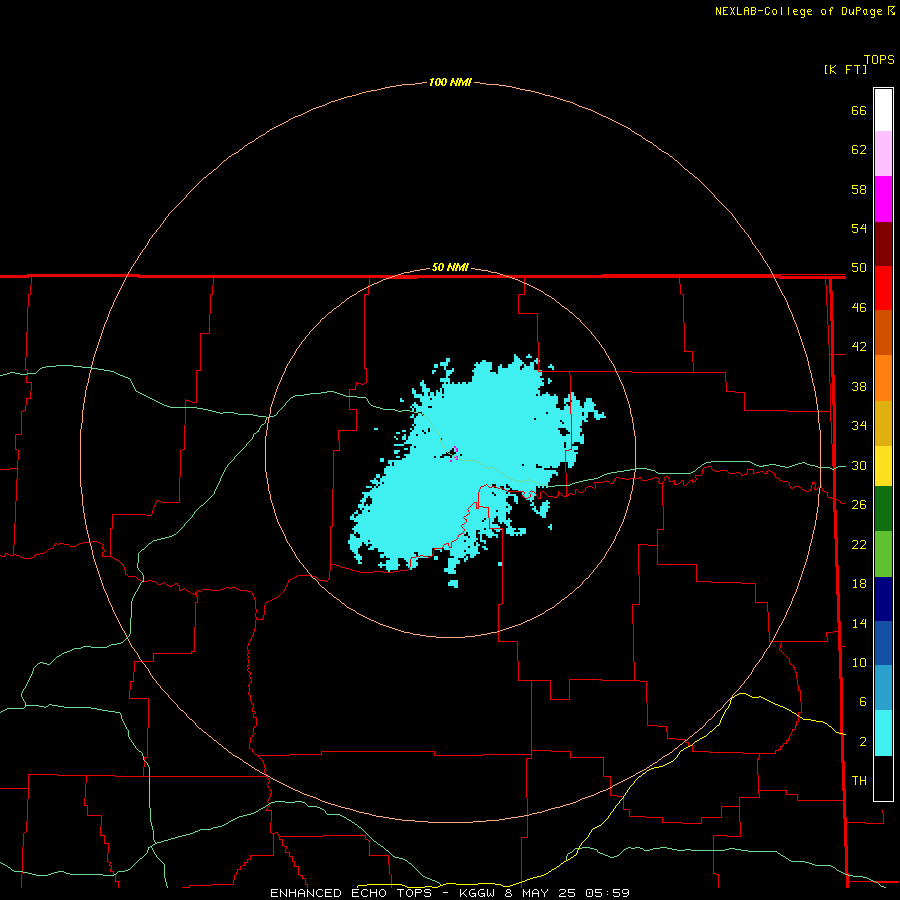Click the legend value "10"
Screen dimensions: 900x900
click(x=859, y=662)
